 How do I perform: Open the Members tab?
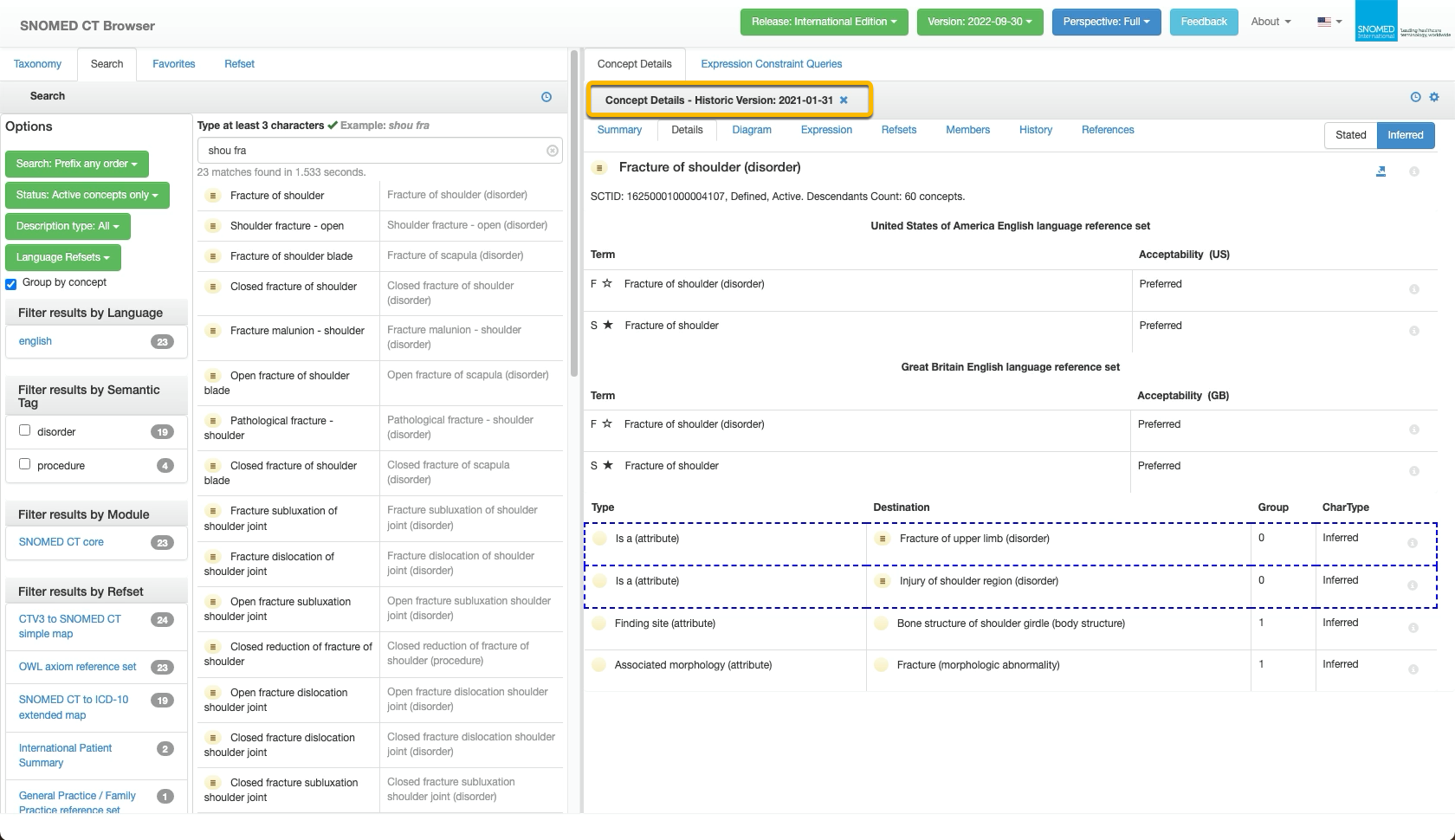click(967, 130)
